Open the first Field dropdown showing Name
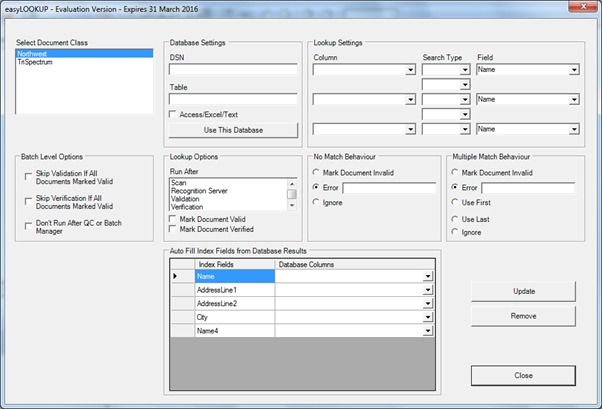 574,71
